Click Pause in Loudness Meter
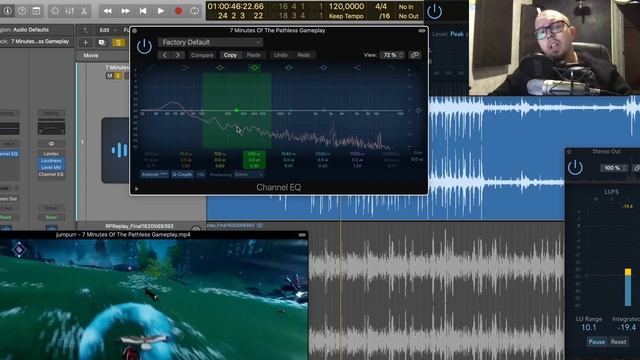 pos(596,342)
